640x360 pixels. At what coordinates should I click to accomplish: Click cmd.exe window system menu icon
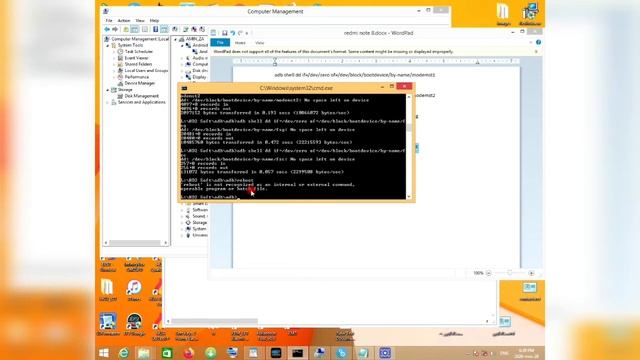[x=184, y=88]
